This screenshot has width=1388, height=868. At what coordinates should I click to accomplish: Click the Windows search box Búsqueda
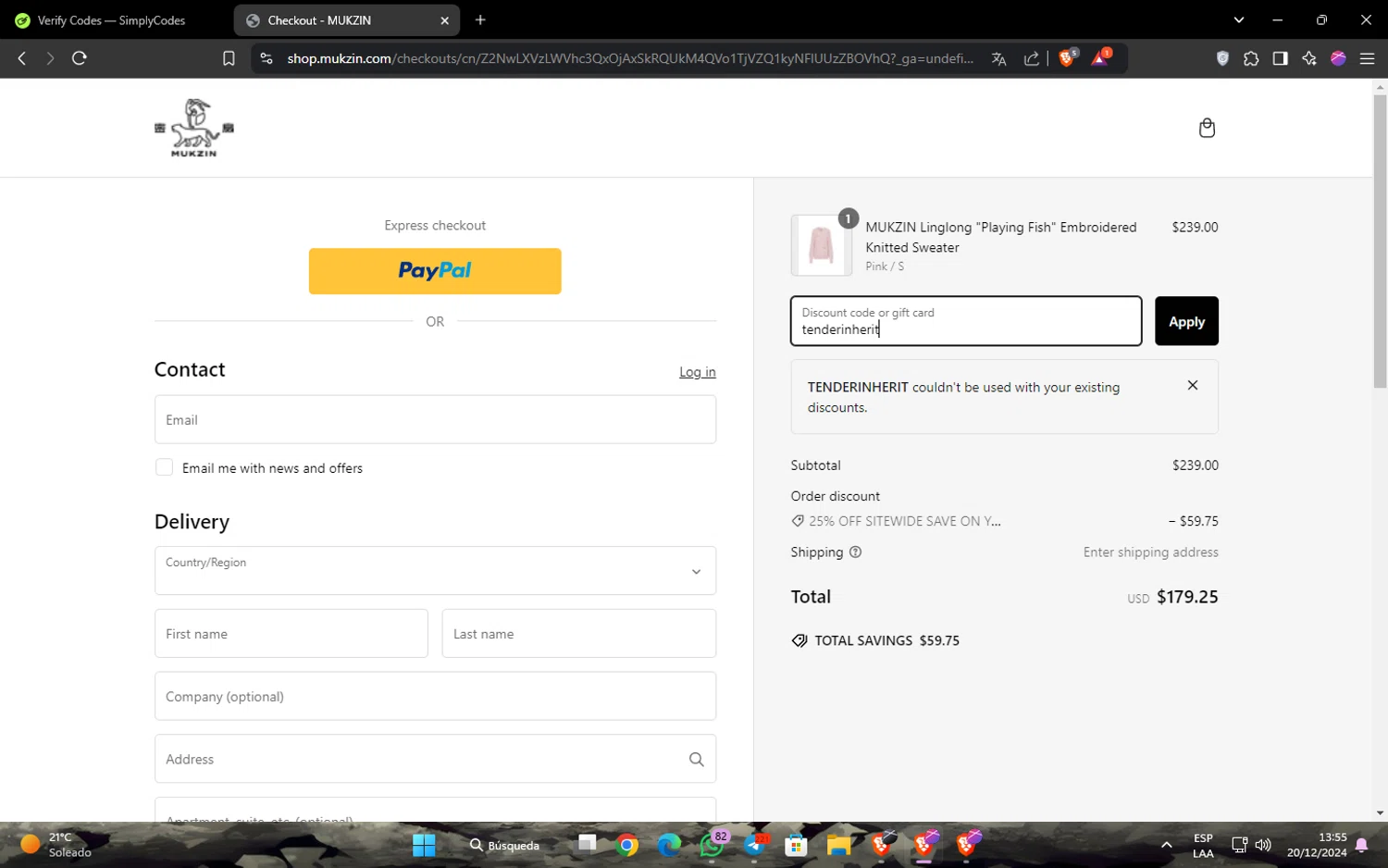pyautogui.click(x=505, y=845)
